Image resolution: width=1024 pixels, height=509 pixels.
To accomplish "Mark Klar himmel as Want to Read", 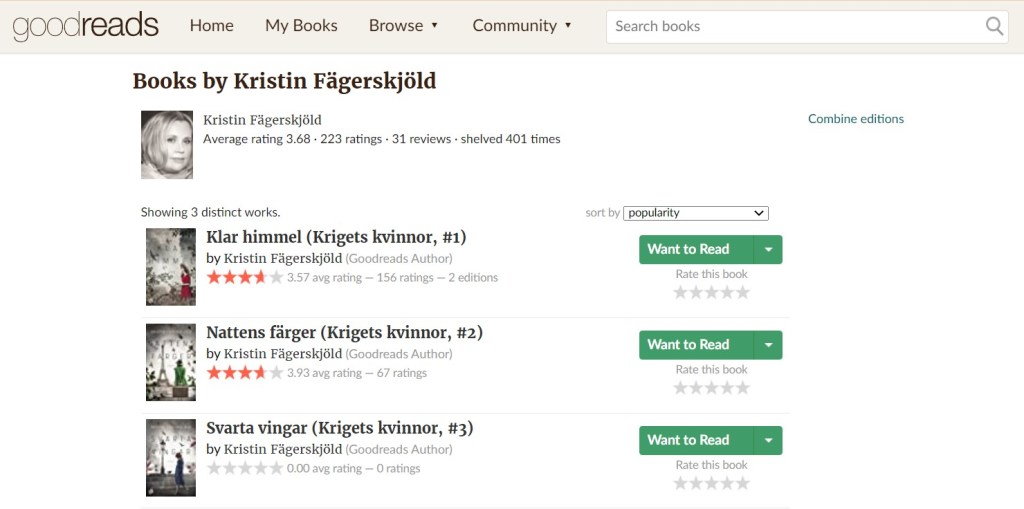I will (x=688, y=250).
